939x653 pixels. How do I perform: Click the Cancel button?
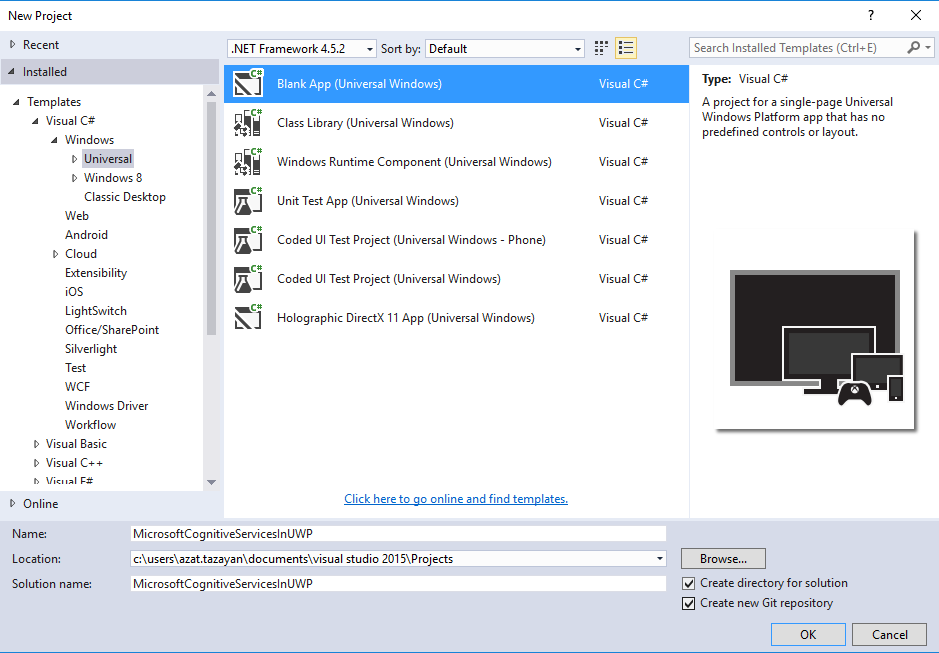tap(889, 634)
